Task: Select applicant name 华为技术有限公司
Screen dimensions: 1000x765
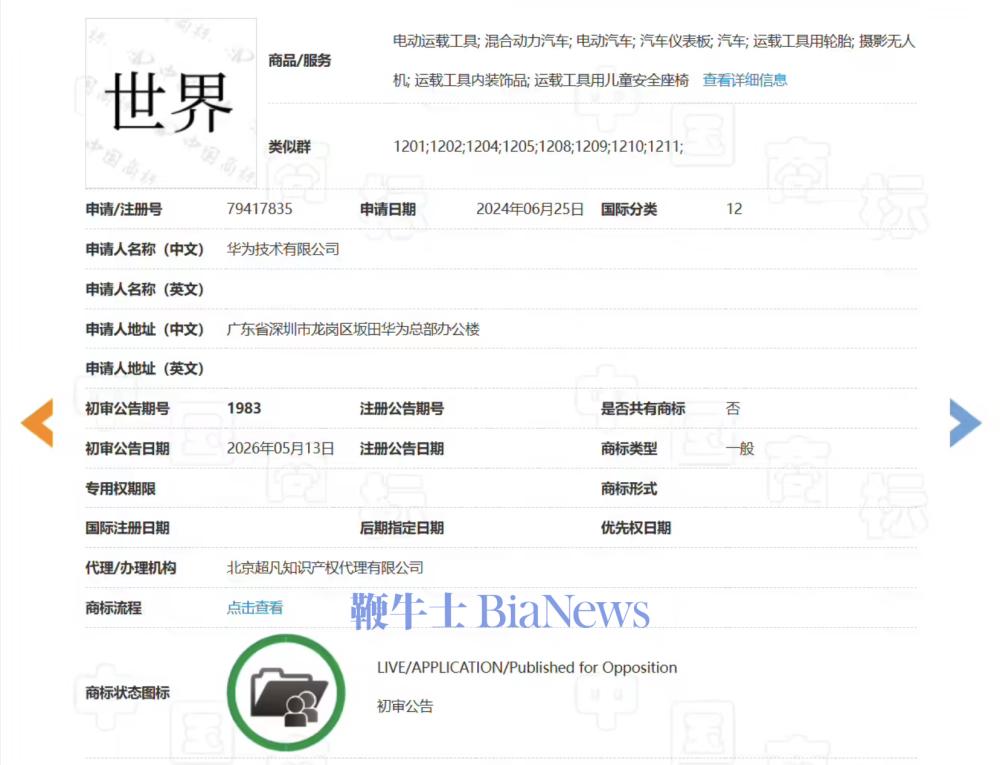Action: [x=283, y=249]
